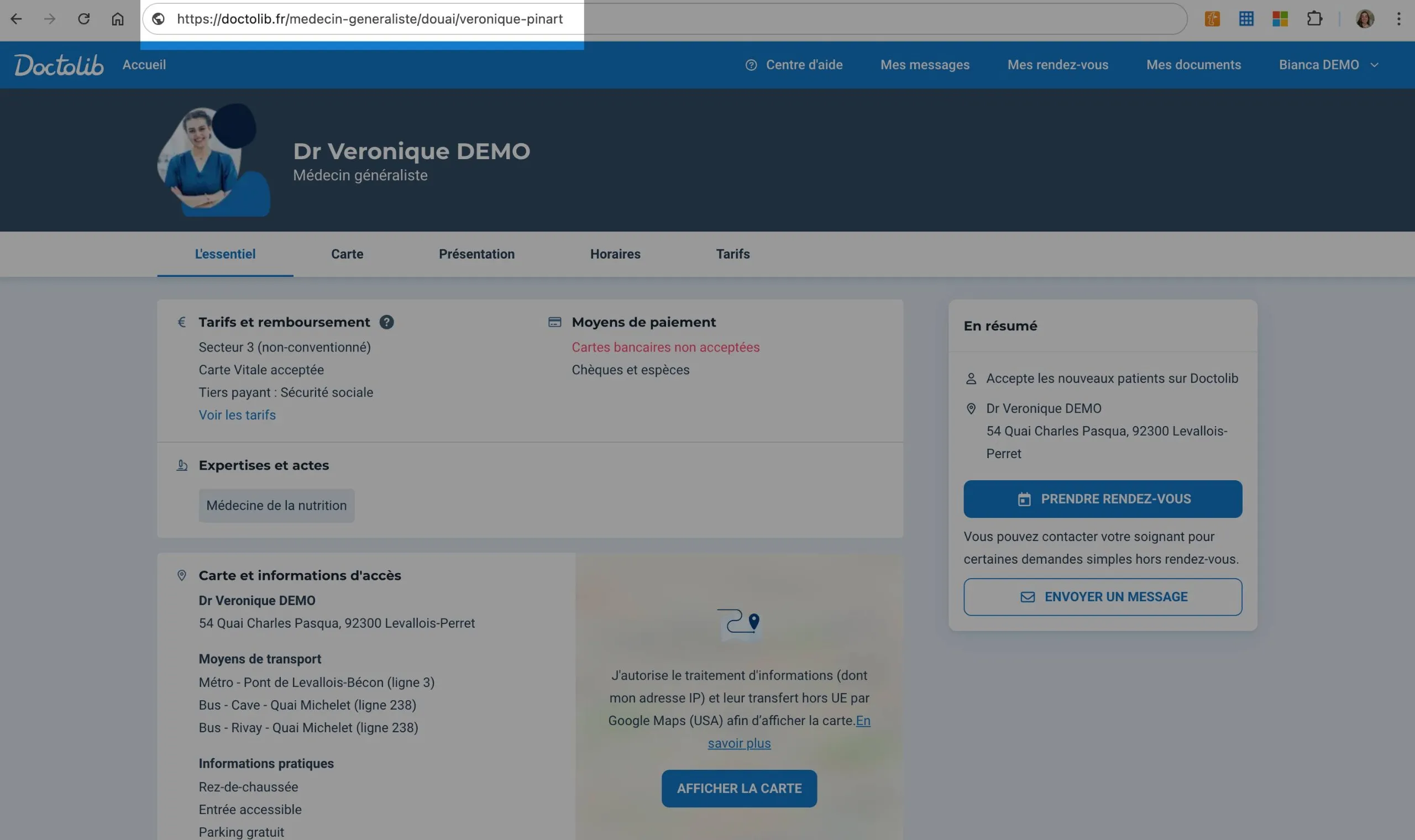Viewport: 1415px width, 840px height.
Task: Reload the page with refresh icon
Action: [84, 19]
